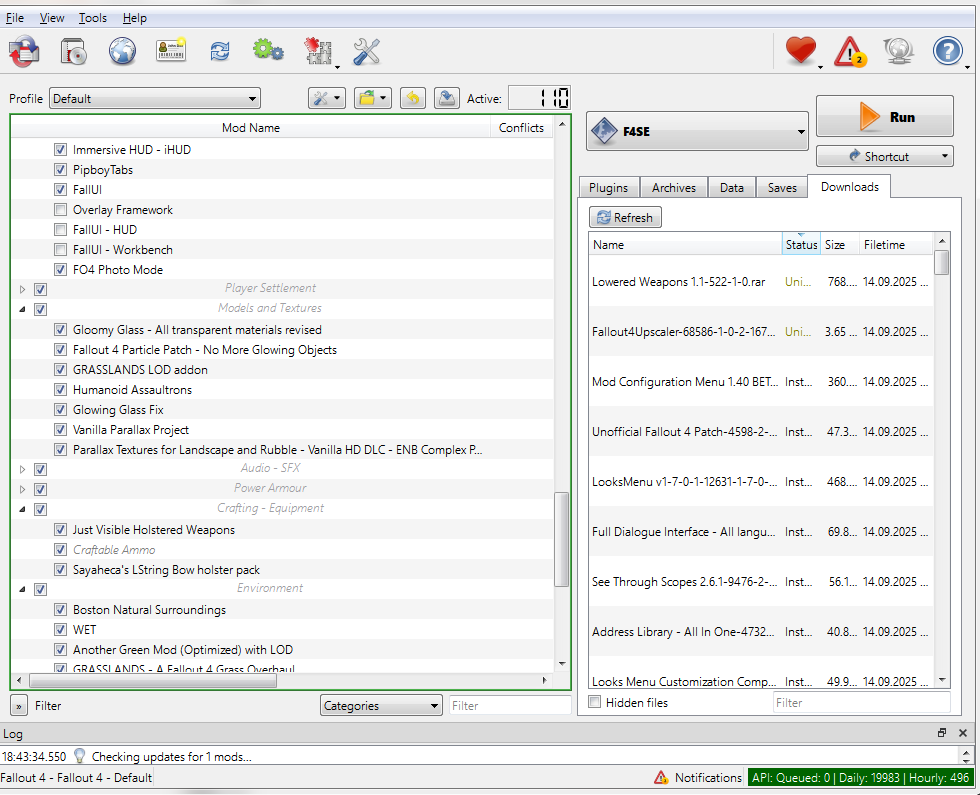The height and width of the screenshot is (795, 980).
Task: Click the downloads list scrollbar thumb
Action: pyautogui.click(x=942, y=262)
